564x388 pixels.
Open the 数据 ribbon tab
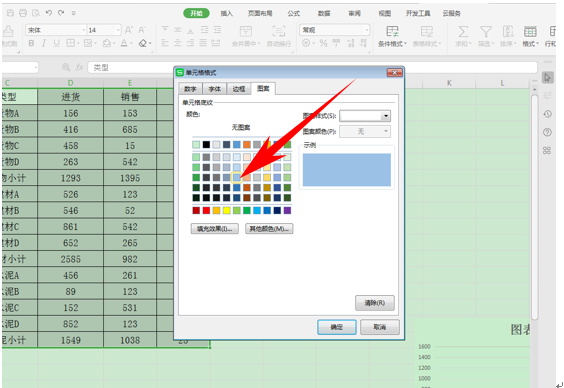pos(324,13)
